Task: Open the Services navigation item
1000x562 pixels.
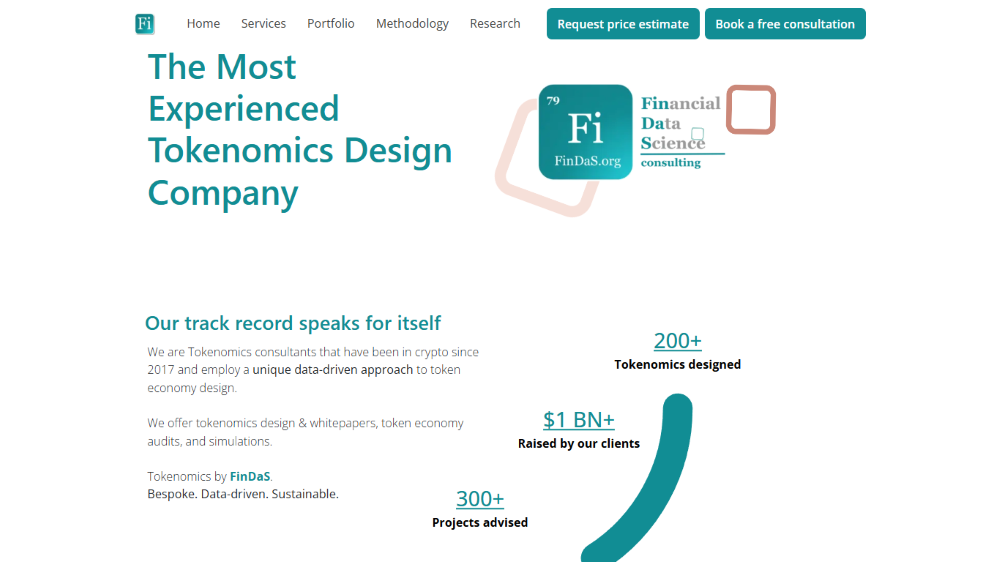Action: (263, 24)
